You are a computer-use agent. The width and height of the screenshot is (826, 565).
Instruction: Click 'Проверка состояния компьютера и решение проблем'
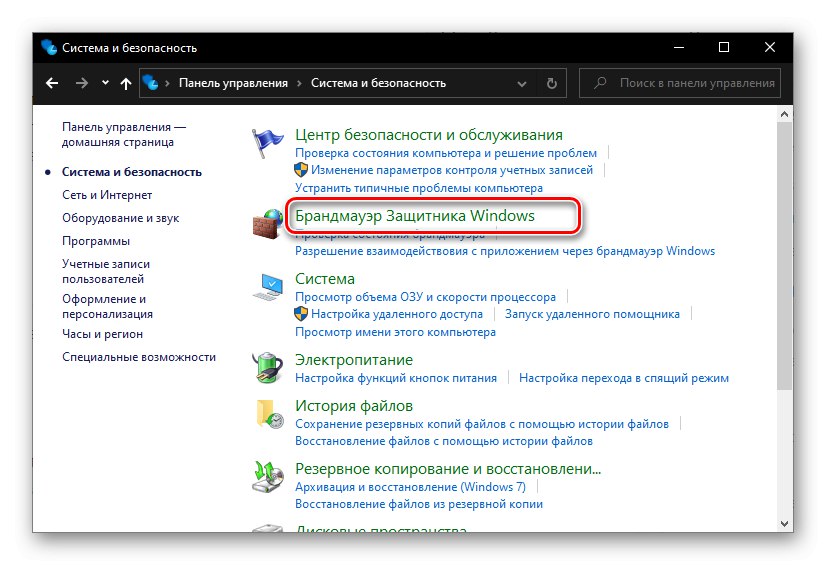[x=446, y=153]
